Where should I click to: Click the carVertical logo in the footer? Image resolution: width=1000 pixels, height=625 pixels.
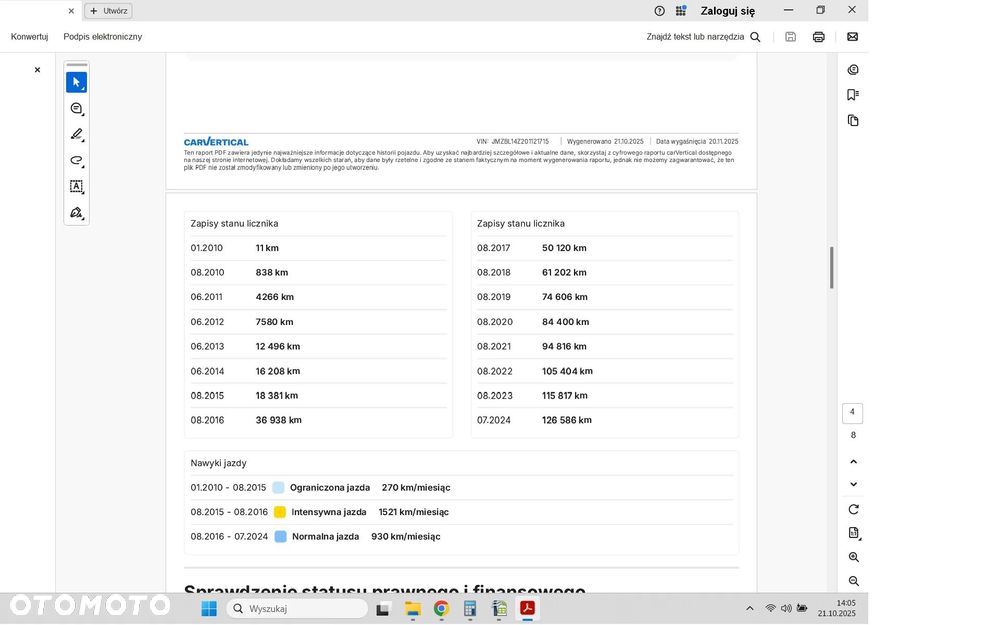tap(216, 142)
